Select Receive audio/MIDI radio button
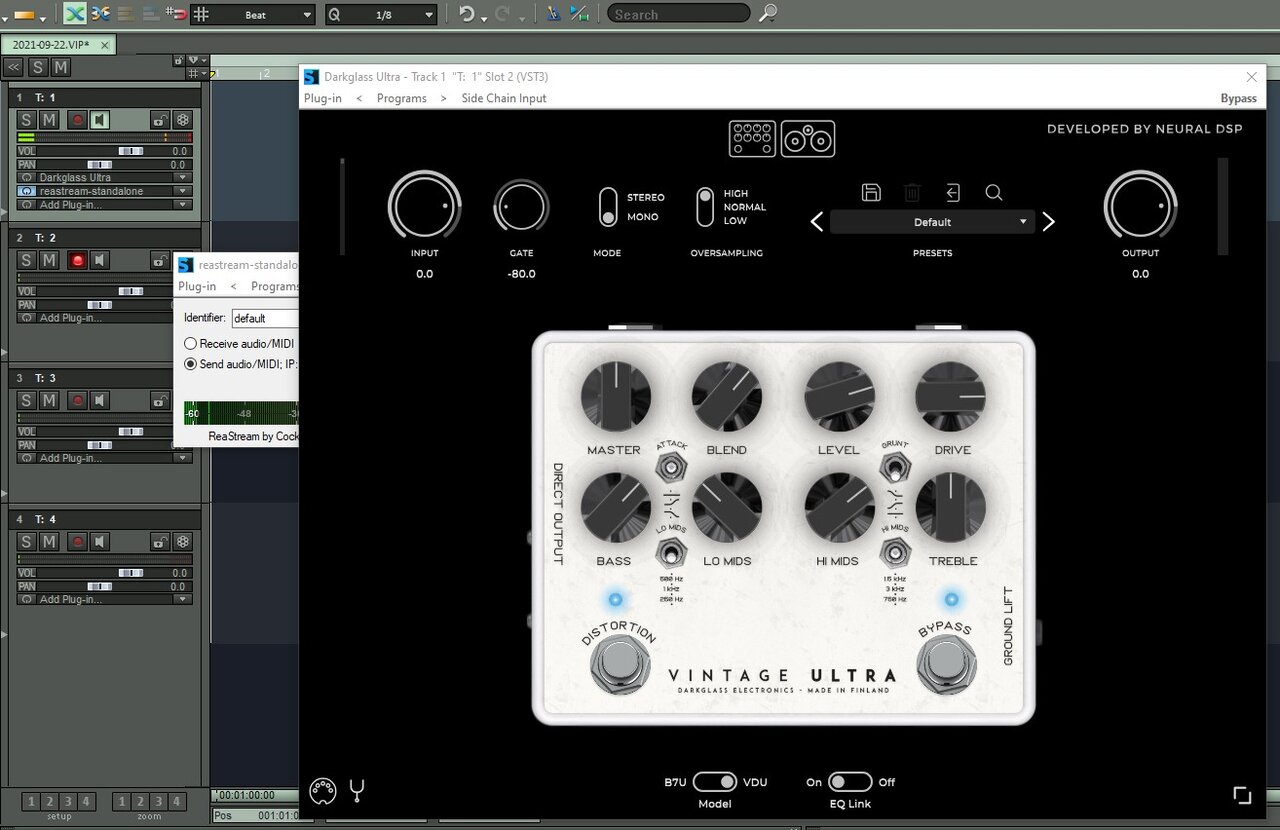This screenshot has width=1280, height=830. pos(190,344)
